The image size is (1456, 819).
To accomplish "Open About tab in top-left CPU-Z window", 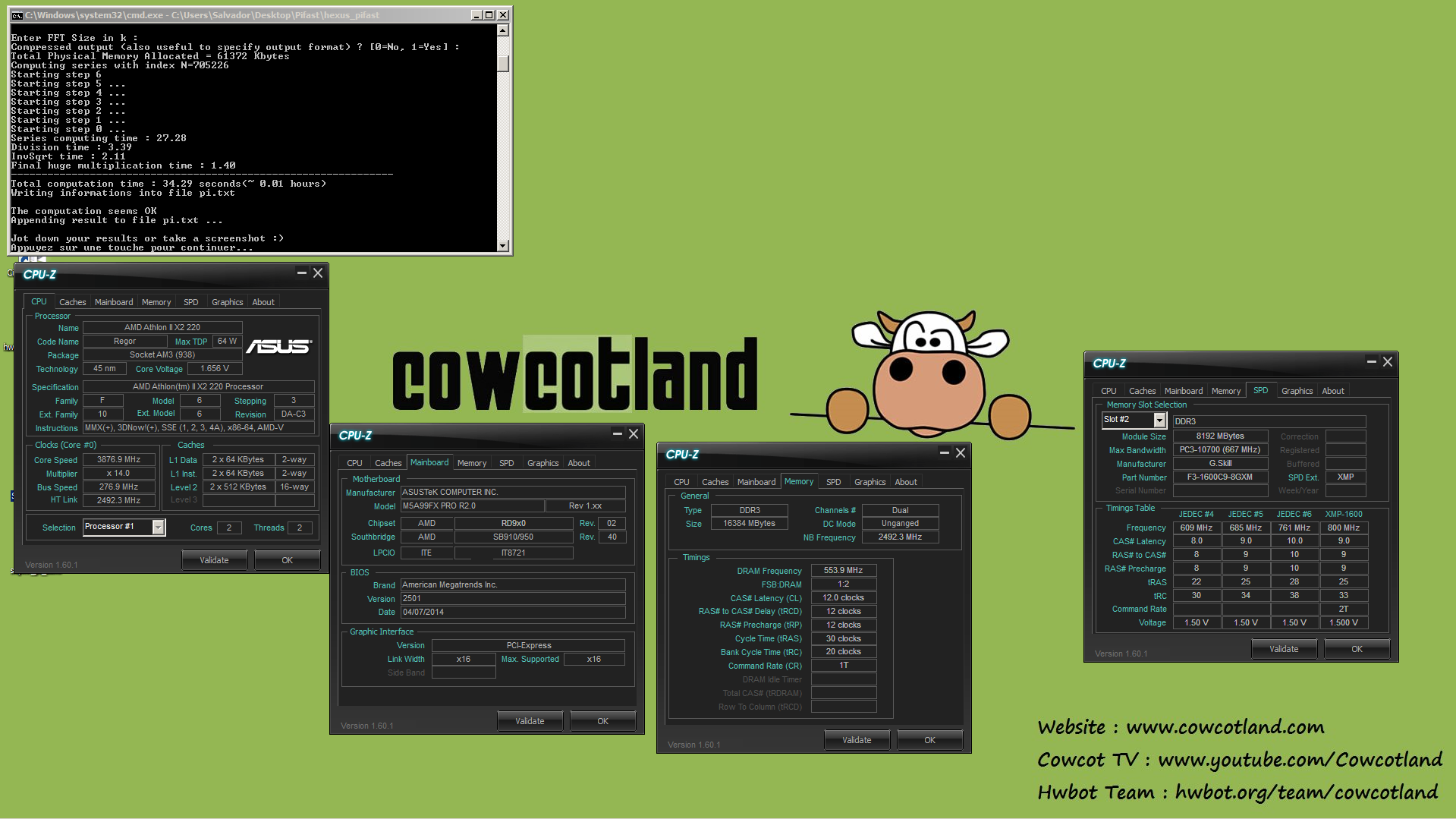I will [263, 302].
